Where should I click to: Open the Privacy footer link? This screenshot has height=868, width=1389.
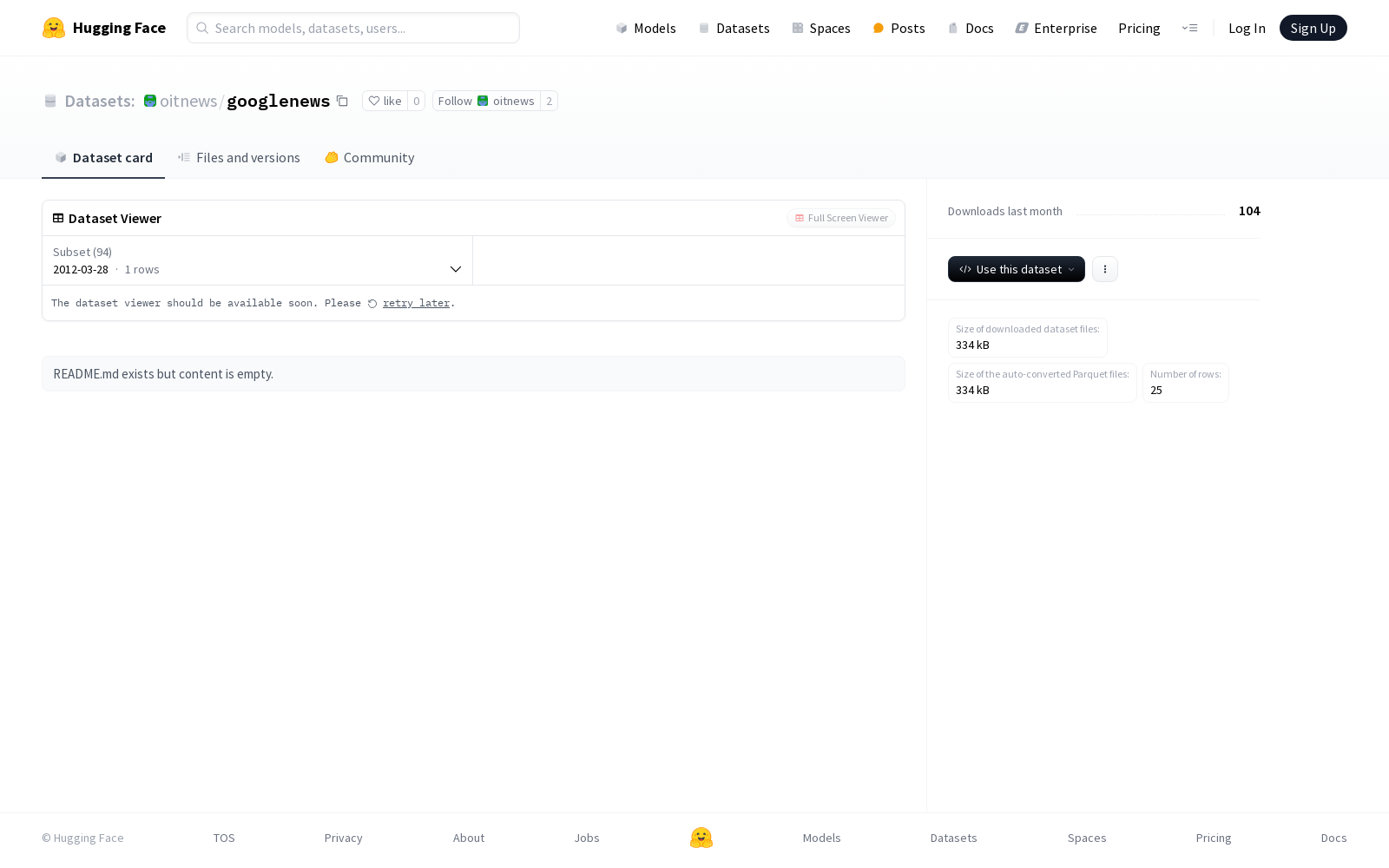point(344,838)
